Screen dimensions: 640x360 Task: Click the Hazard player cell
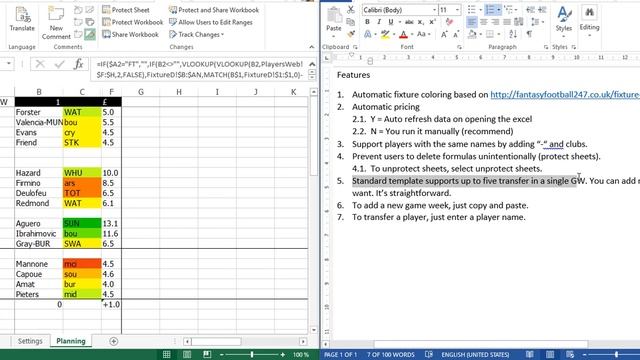coord(39,173)
